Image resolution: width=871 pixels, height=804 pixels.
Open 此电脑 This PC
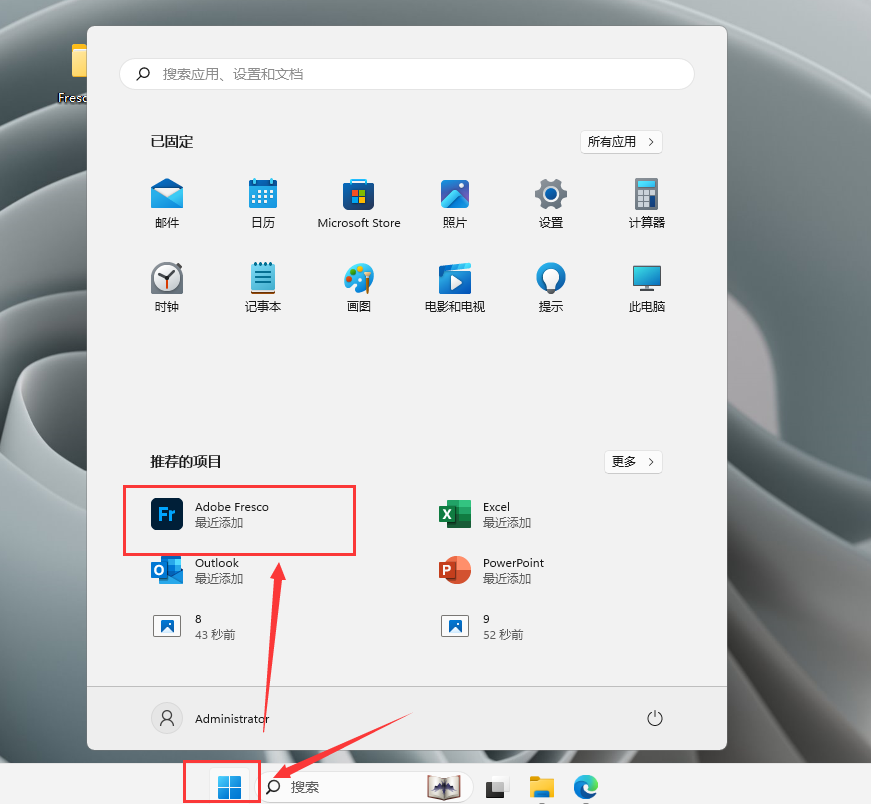click(x=647, y=287)
